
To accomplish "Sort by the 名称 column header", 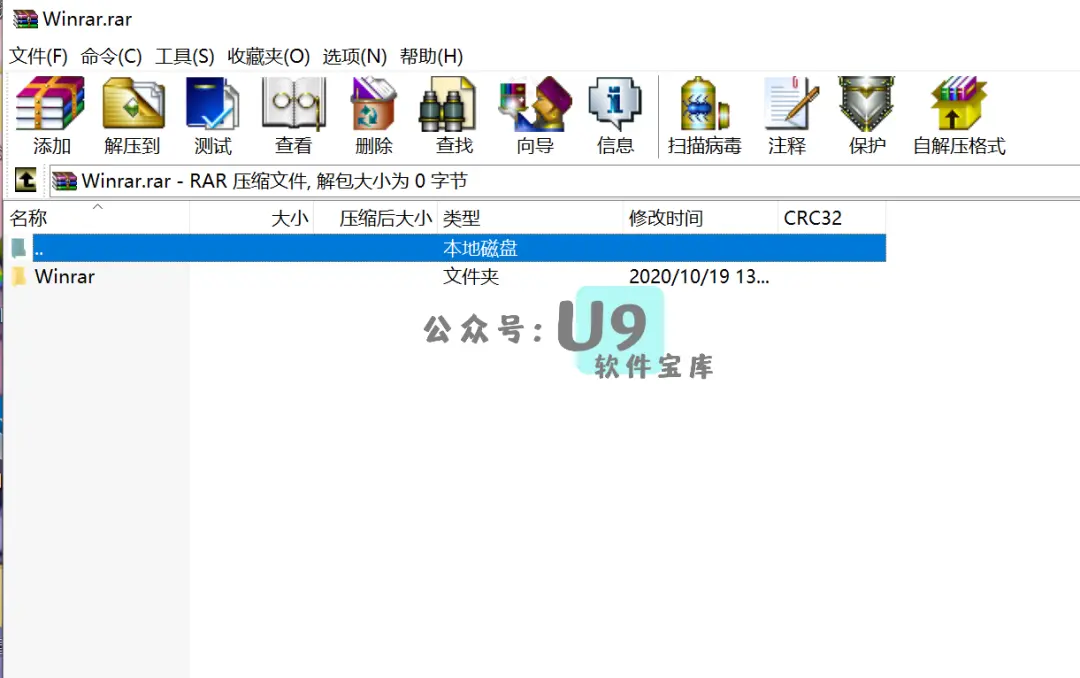I will pyautogui.click(x=97, y=218).
